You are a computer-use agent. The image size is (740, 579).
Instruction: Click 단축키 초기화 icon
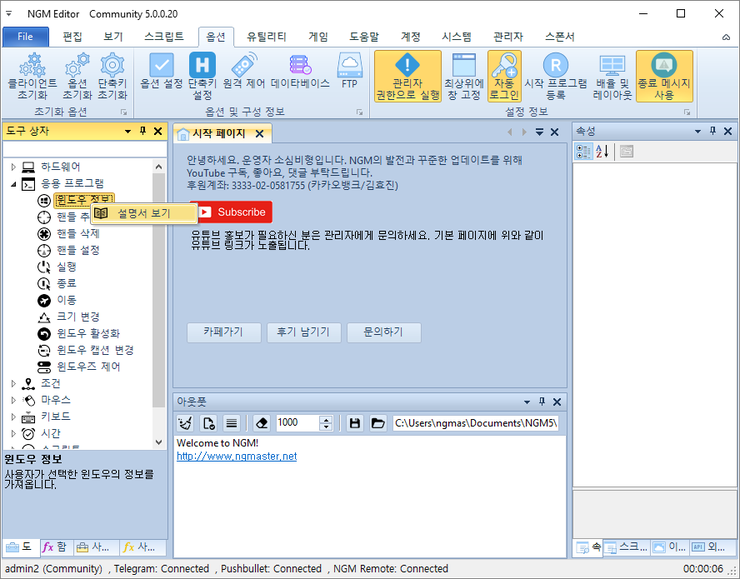click(x=112, y=76)
